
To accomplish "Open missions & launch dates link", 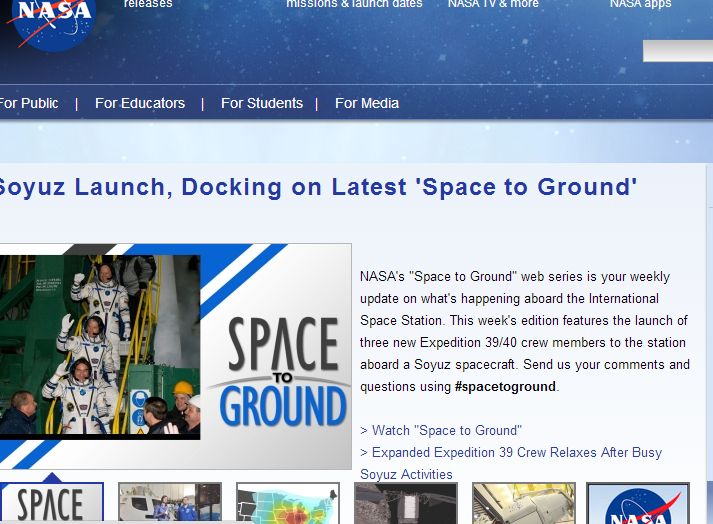I will click(354, 4).
